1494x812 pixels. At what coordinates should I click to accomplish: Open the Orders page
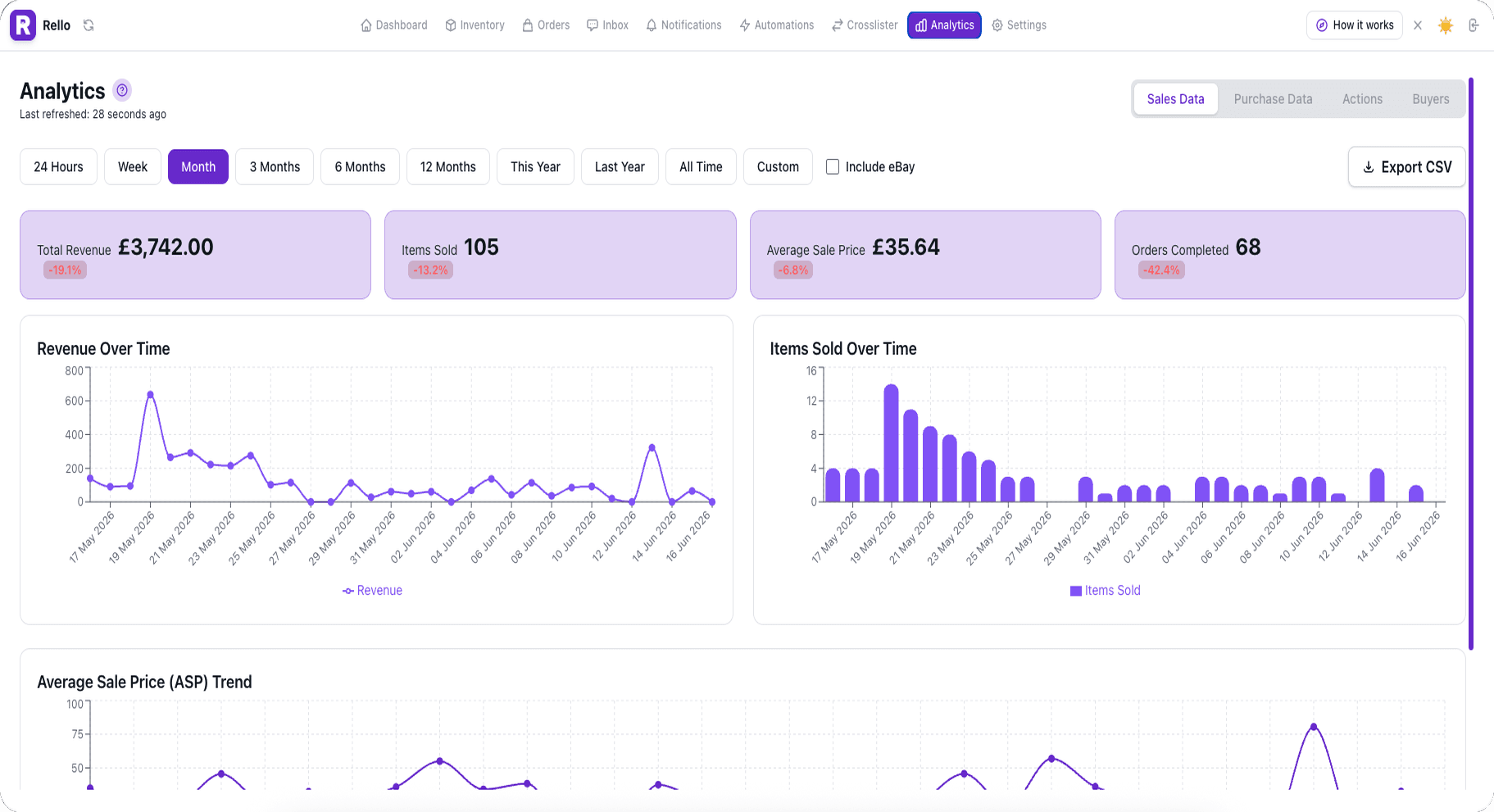[546, 25]
